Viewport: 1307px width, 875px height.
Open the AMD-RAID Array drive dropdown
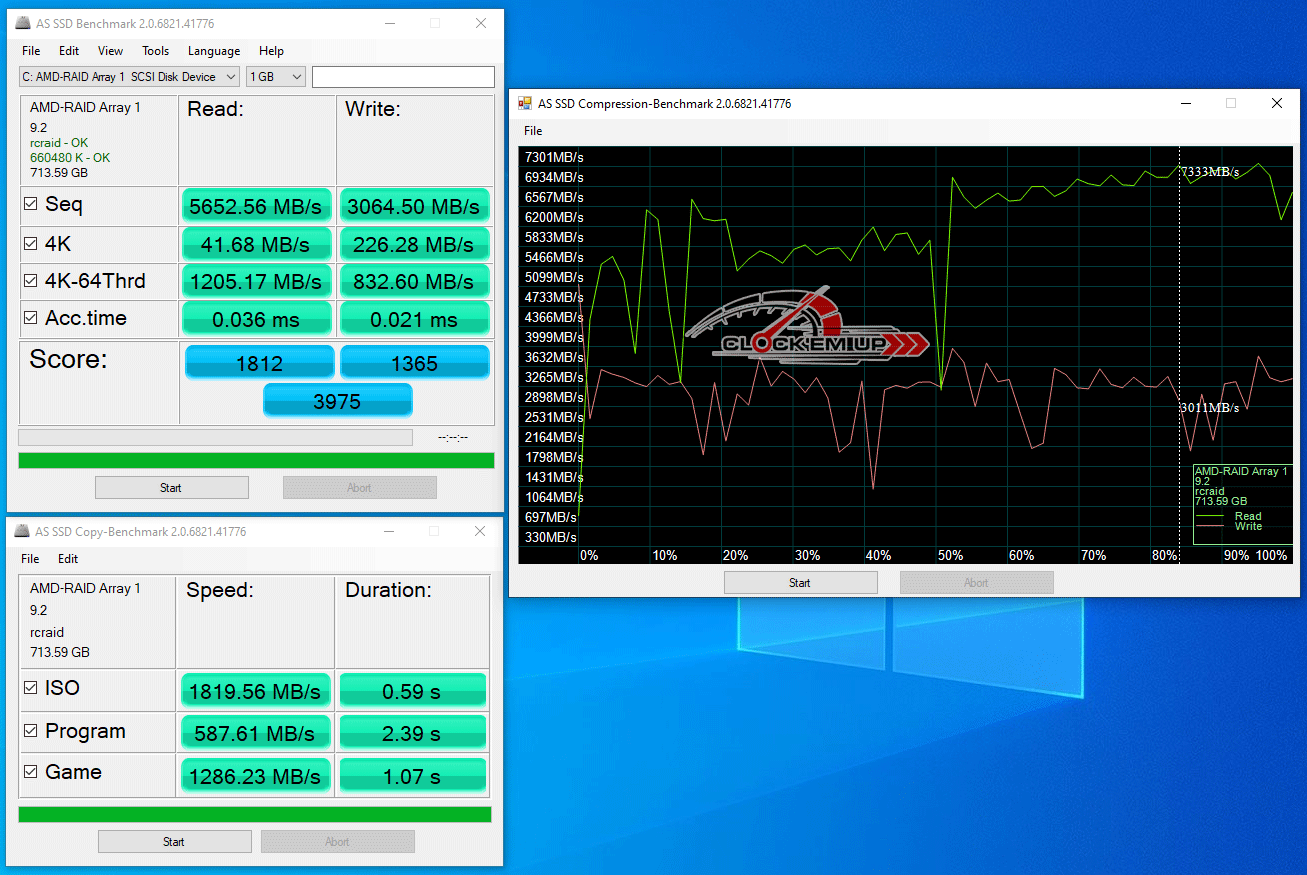click(x=129, y=77)
